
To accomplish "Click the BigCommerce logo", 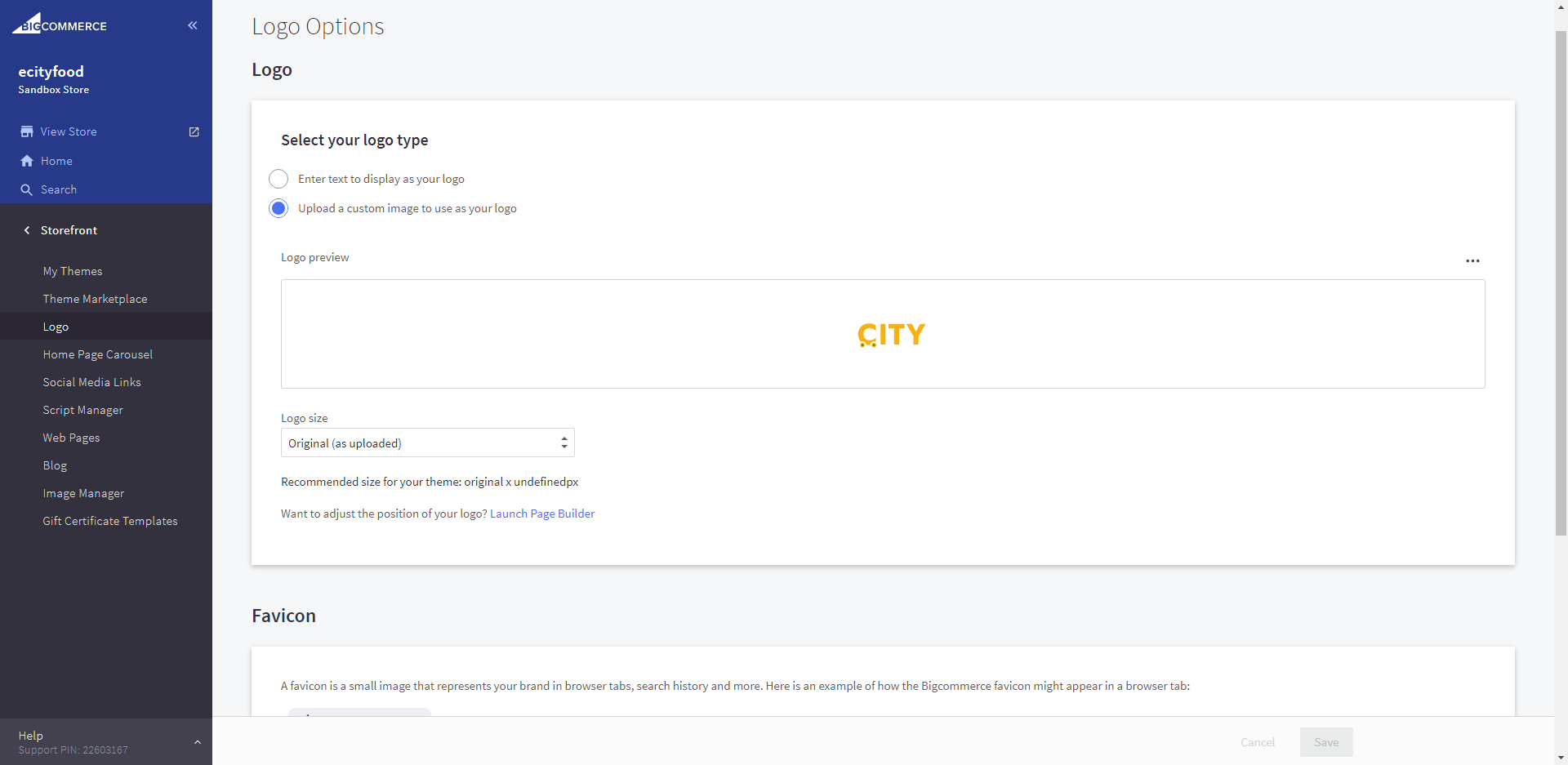I will [x=59, y=24].
